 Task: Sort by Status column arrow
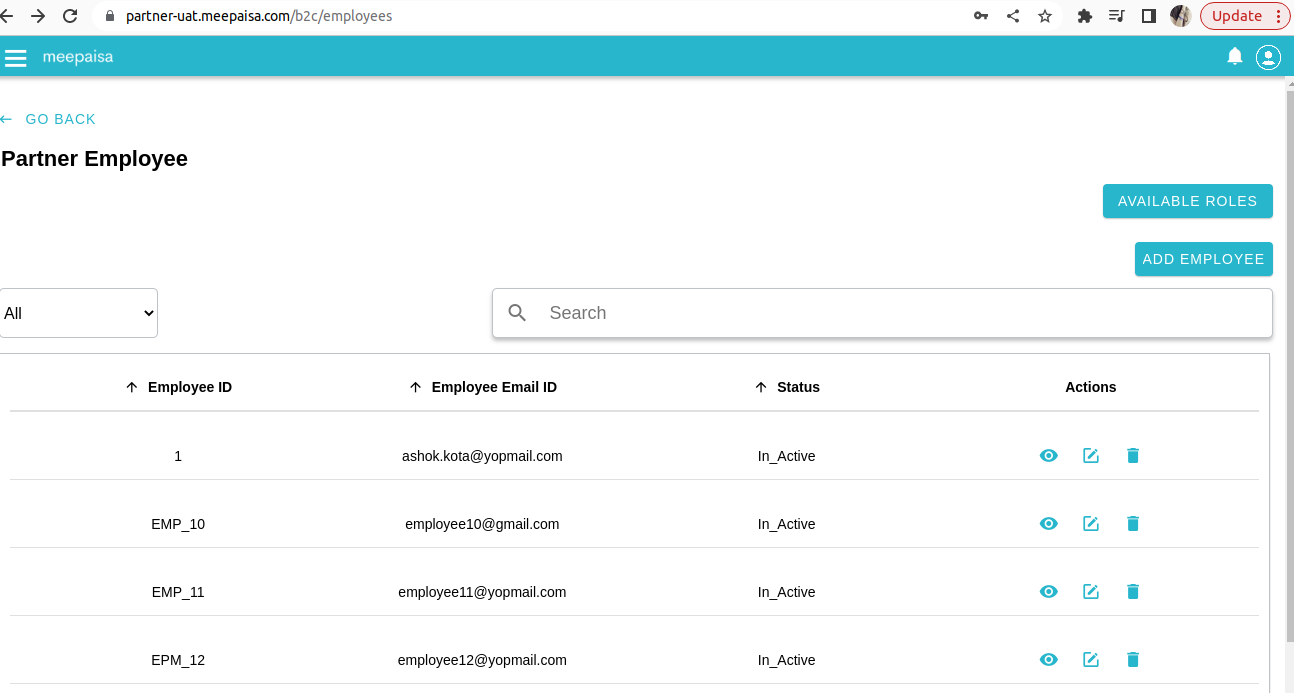click(761, 387)
